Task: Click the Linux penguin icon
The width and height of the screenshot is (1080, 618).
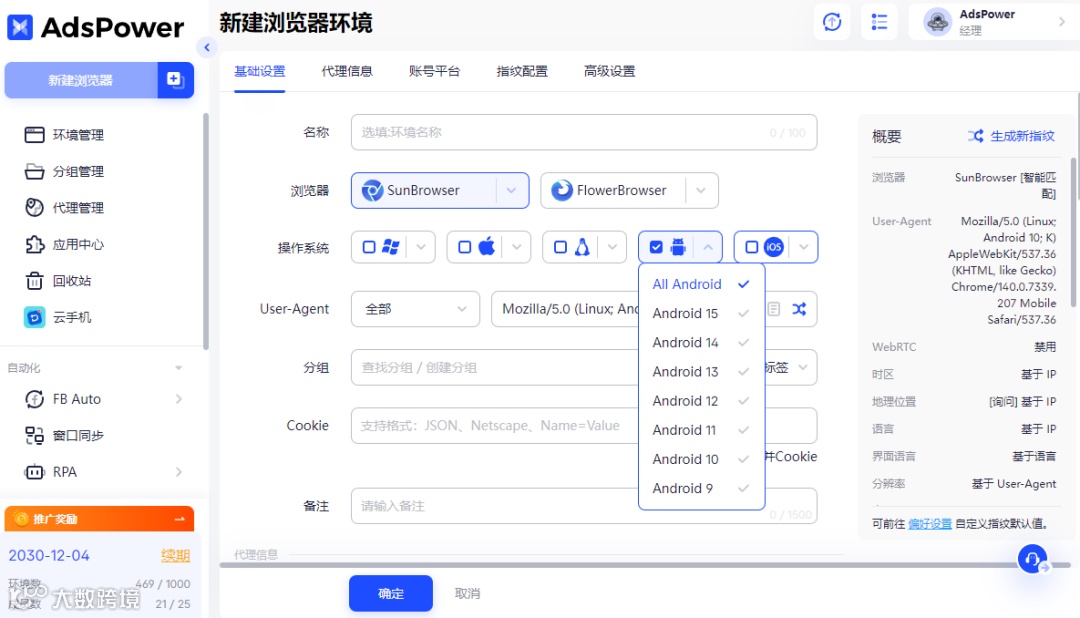Action: [582, 247]
